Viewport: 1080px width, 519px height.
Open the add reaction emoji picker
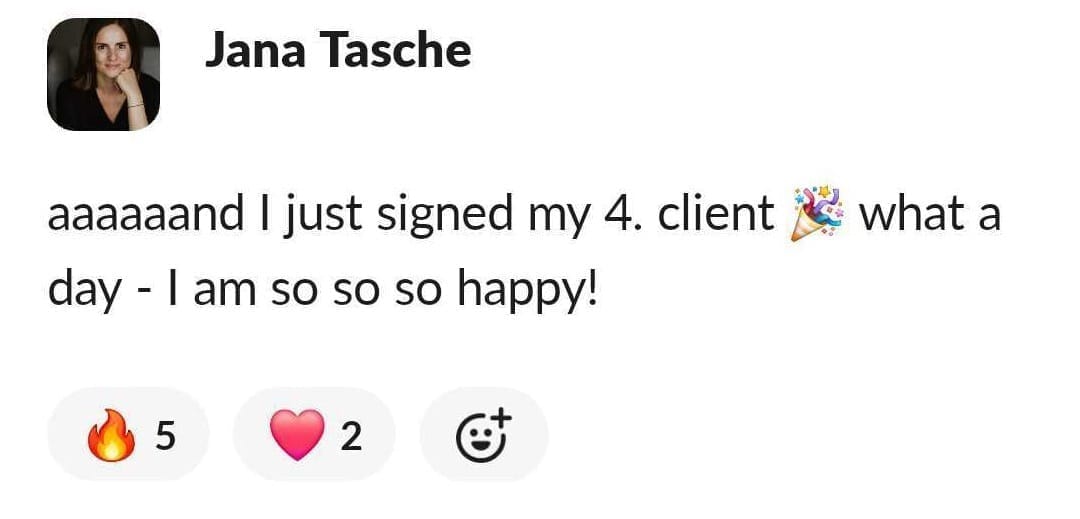coord(484,435)
